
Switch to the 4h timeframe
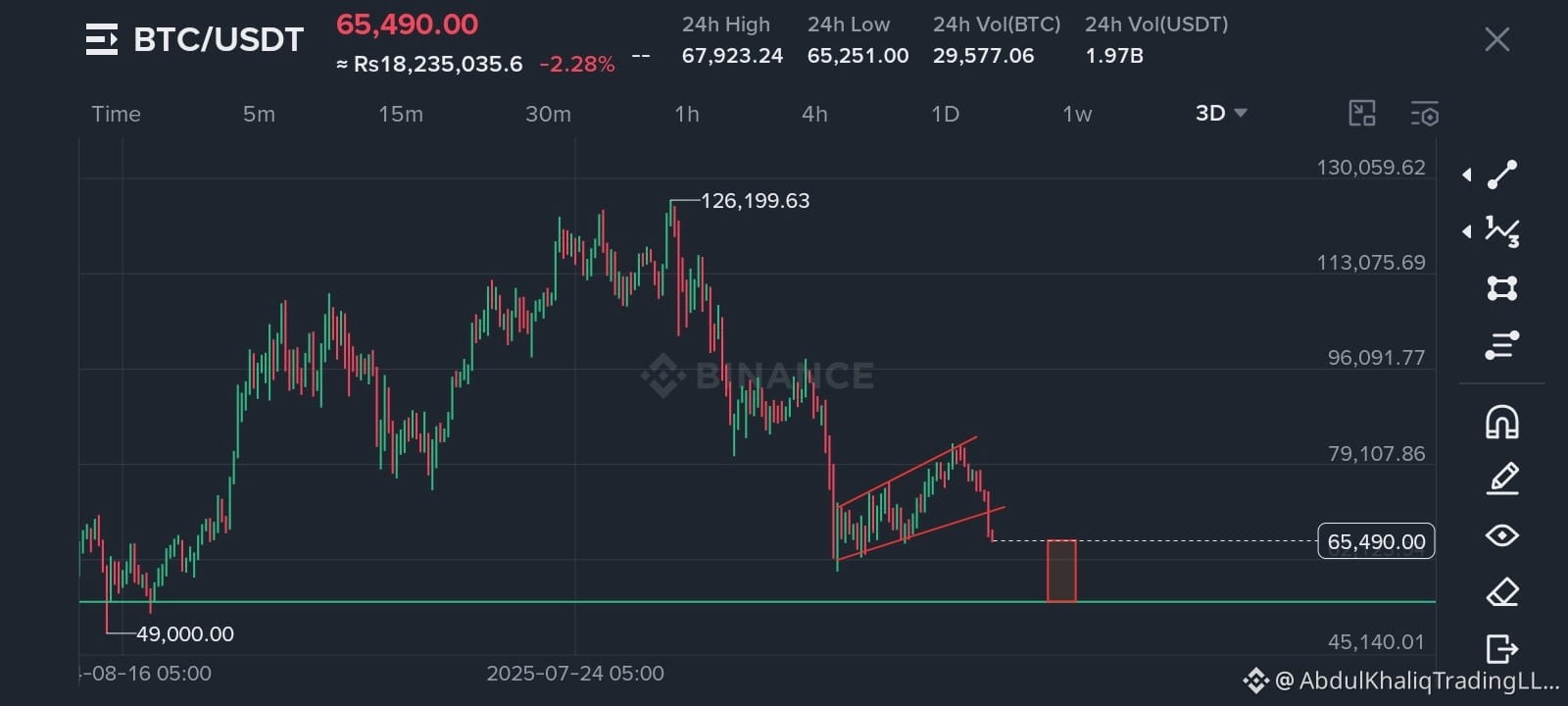(x=814, y=114)
